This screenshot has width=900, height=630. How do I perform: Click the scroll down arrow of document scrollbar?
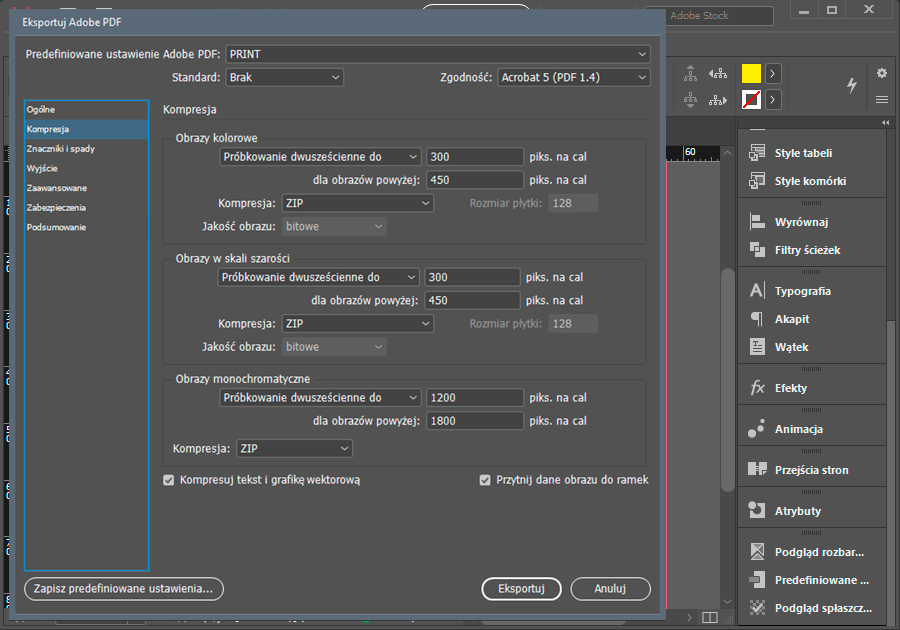[728, 601]
